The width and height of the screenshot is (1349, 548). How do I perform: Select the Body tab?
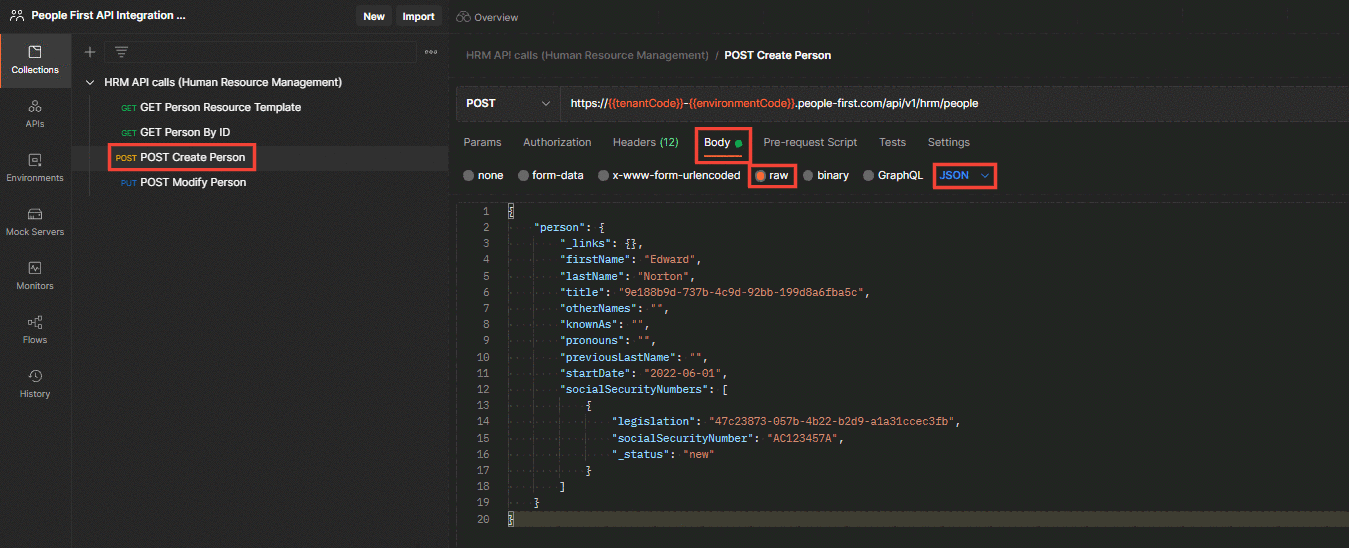pos(722,143)
